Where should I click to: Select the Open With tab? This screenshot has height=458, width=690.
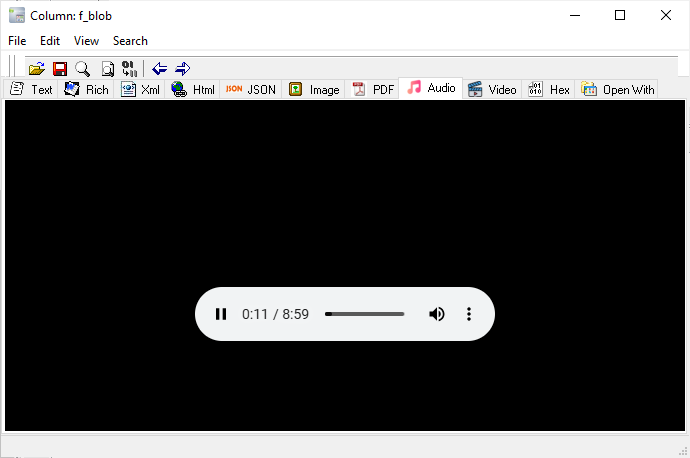[x=618, y=89]
